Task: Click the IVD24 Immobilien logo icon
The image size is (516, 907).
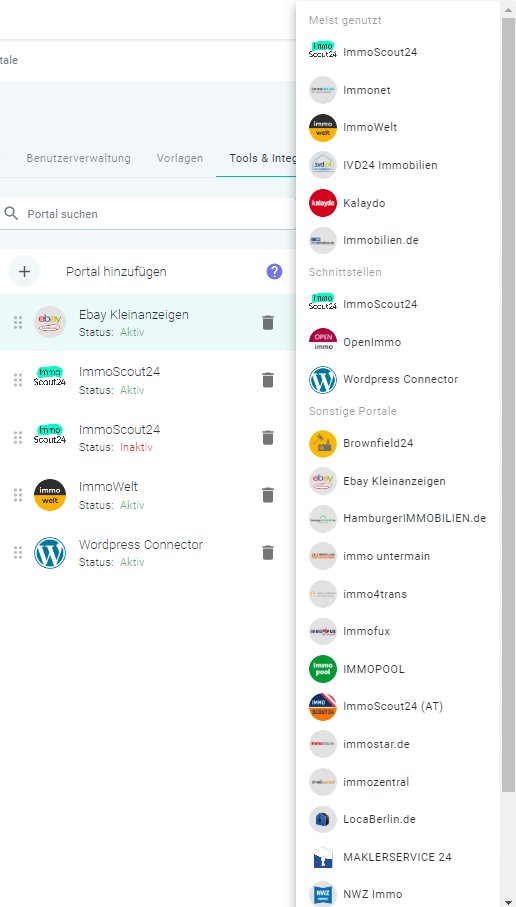Action: pos(323,165)
